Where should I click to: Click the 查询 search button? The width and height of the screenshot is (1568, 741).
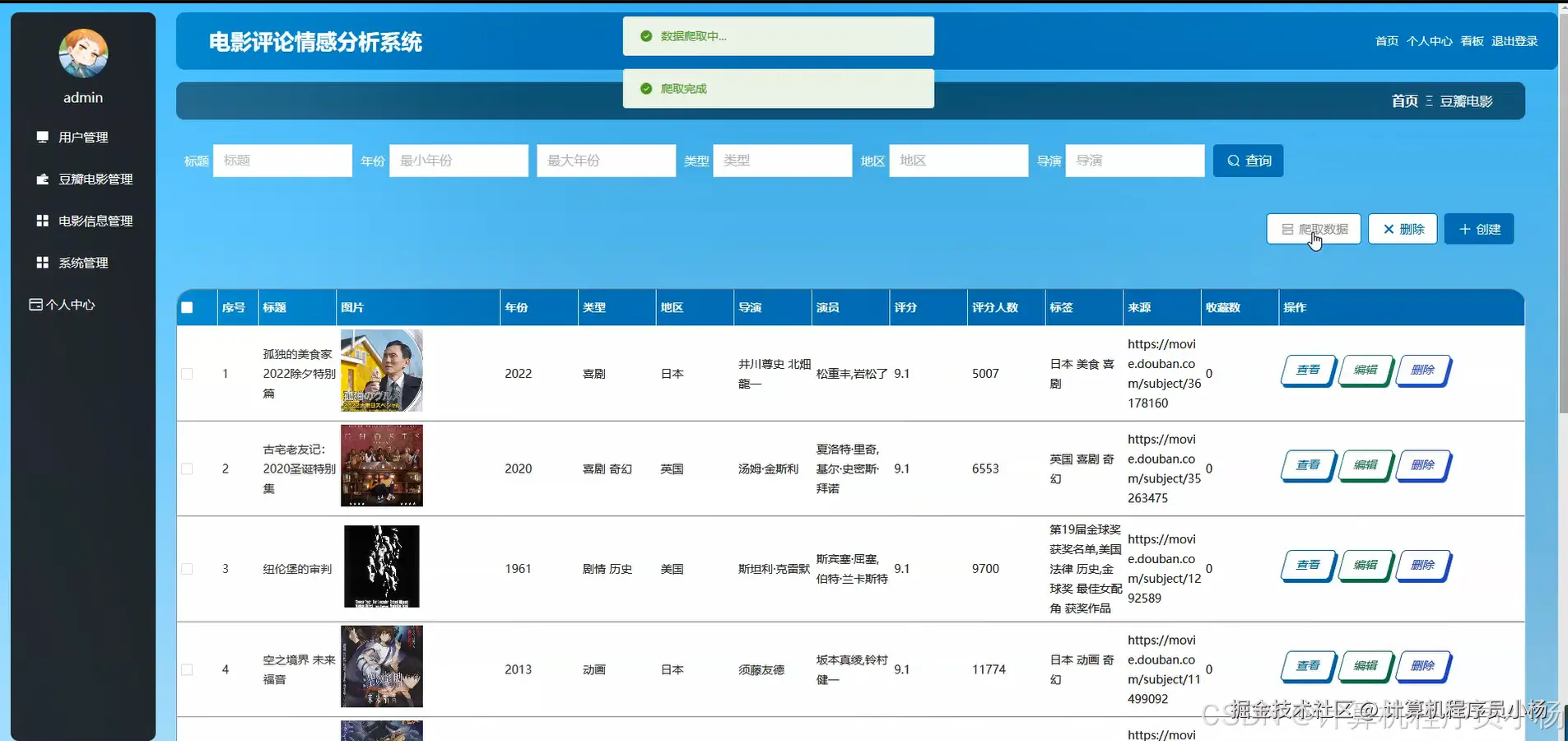(x=1248, y=161)
